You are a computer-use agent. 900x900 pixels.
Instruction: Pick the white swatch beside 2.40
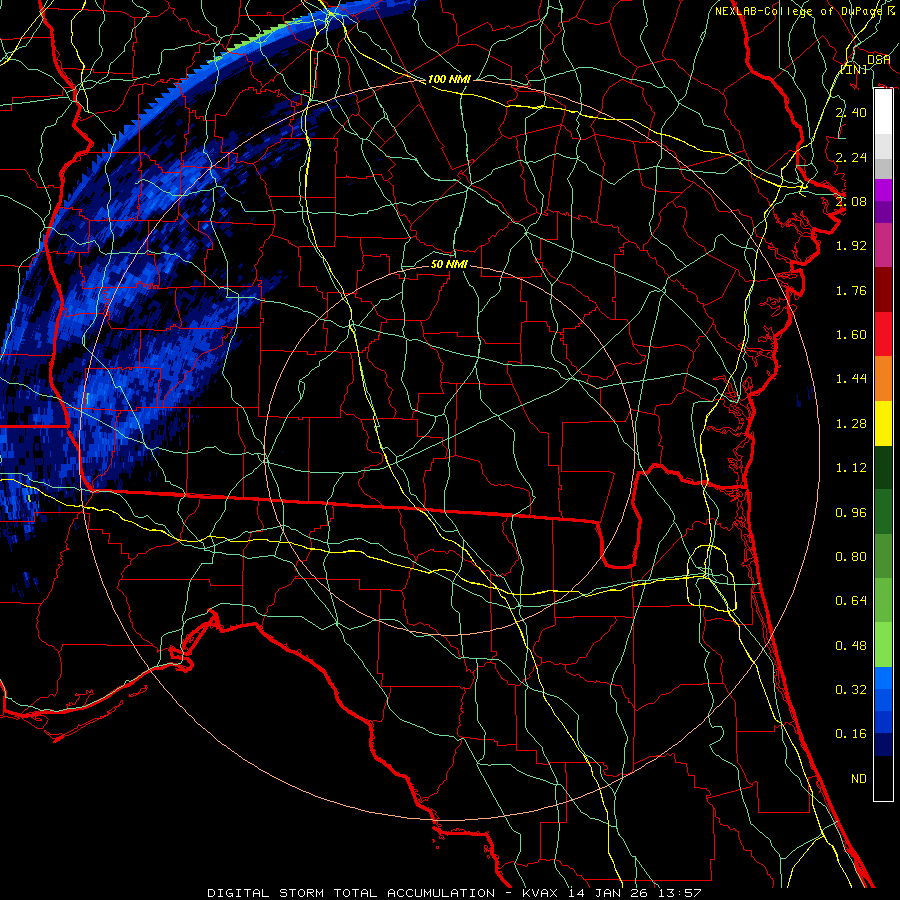tap(883, 111)
